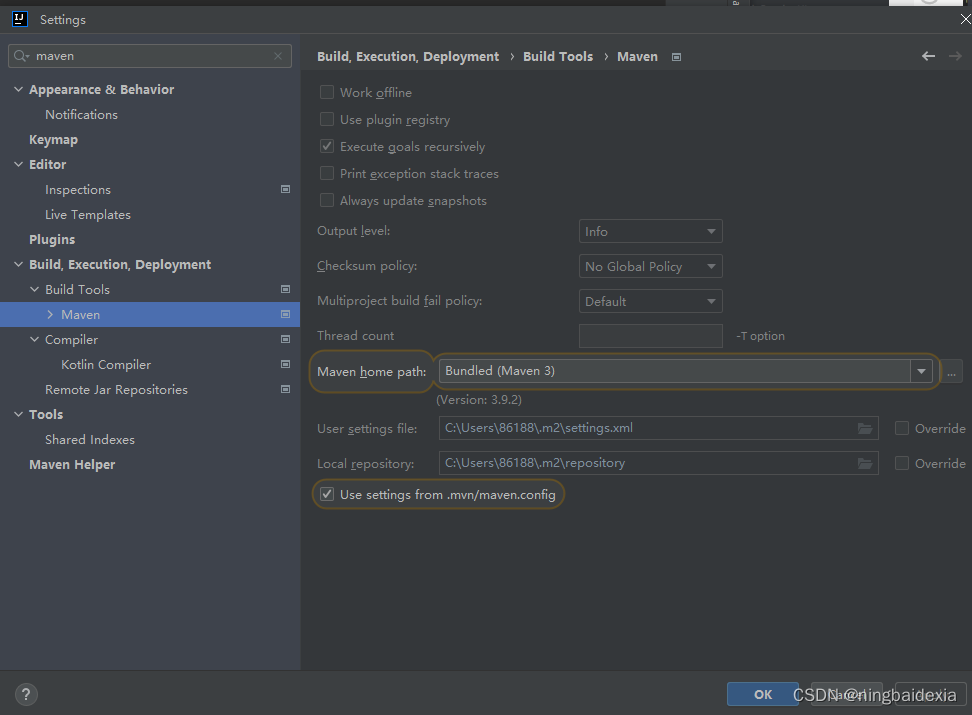
Task: Click project settings icon on Kotlin Compiler row
Action: click(285, 364)
